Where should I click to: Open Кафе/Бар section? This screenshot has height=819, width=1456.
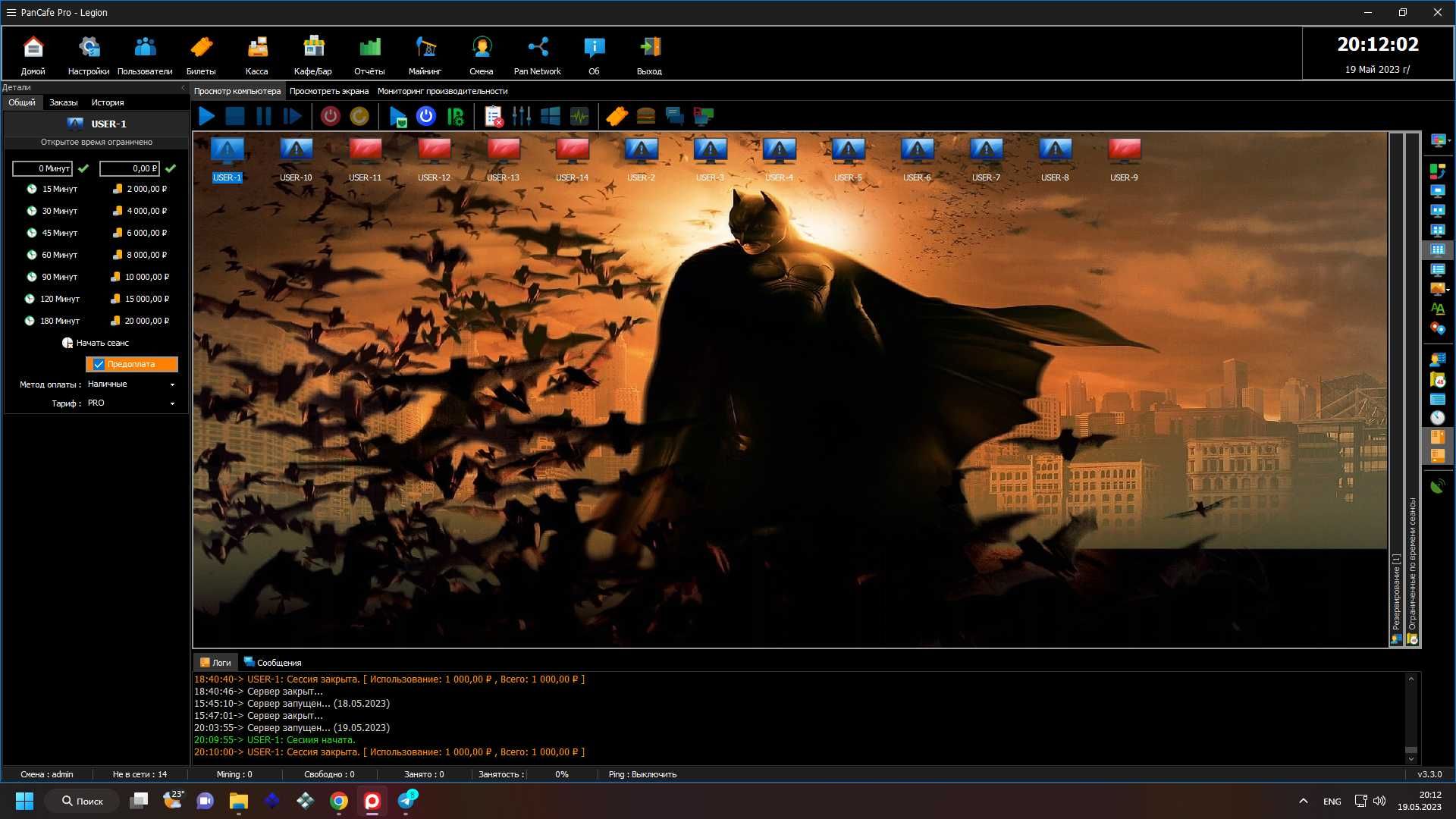pyautogui.click(x=313, y=55)
